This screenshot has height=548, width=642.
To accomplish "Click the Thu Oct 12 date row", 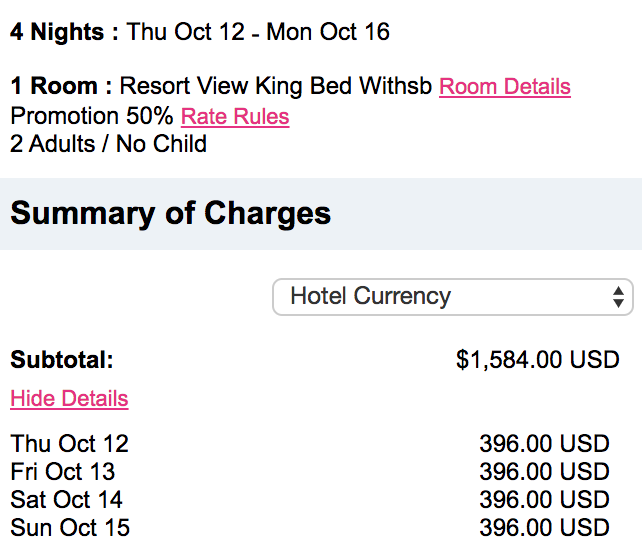I will [70, 444].
